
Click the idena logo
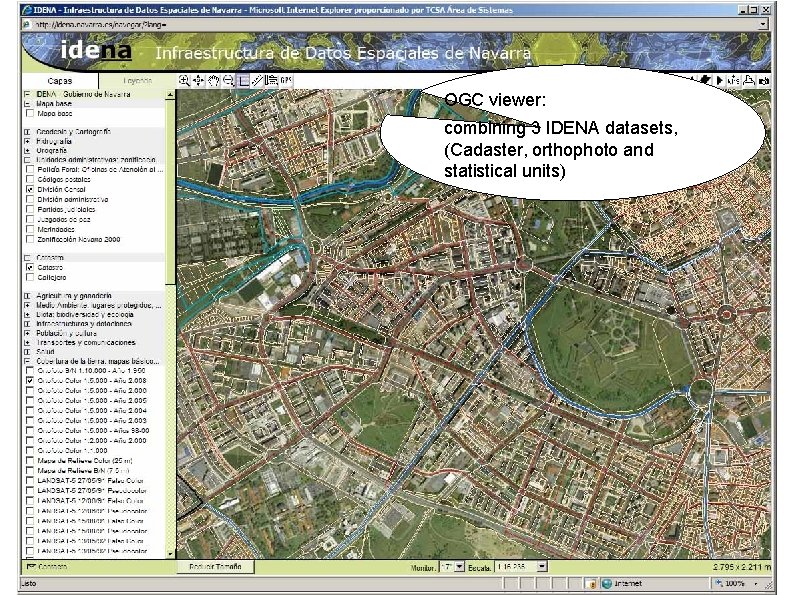coord(96,50)
